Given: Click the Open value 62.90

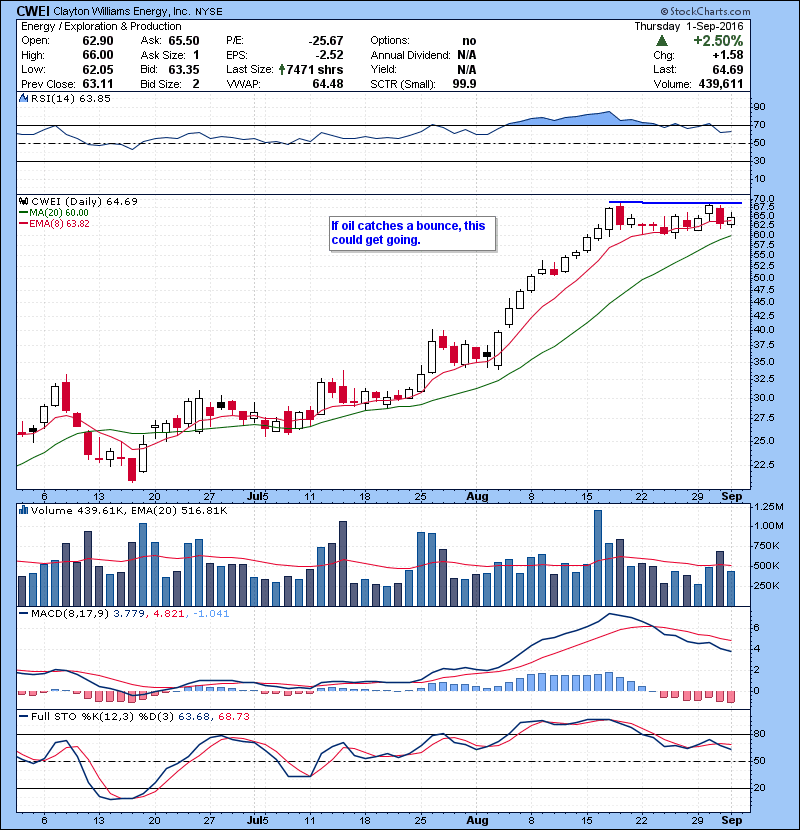Looking at the screenshot, I should (98, 41).
